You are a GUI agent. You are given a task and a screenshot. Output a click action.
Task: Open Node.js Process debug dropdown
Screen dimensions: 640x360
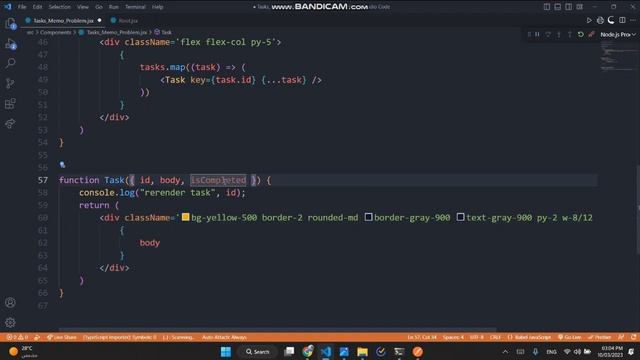tap(618, 35)
